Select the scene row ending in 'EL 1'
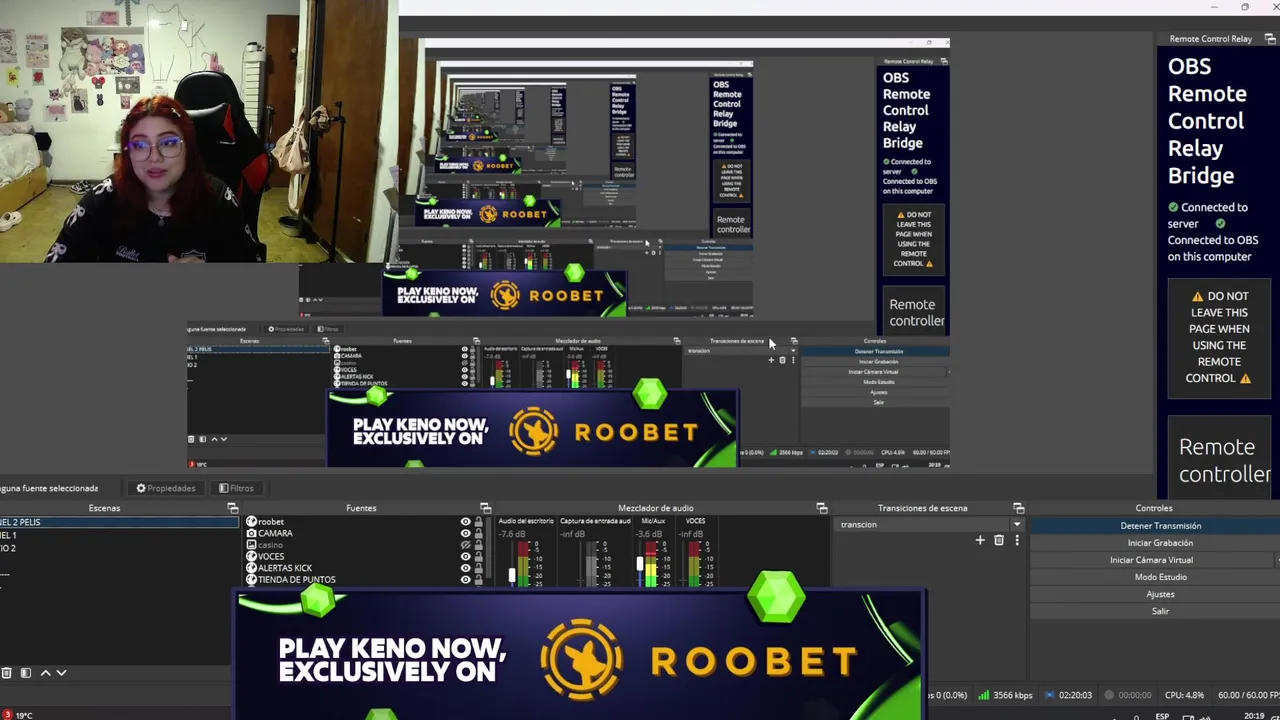Image resolution: width=1280 pixels, height=720 pixels. 118,535
